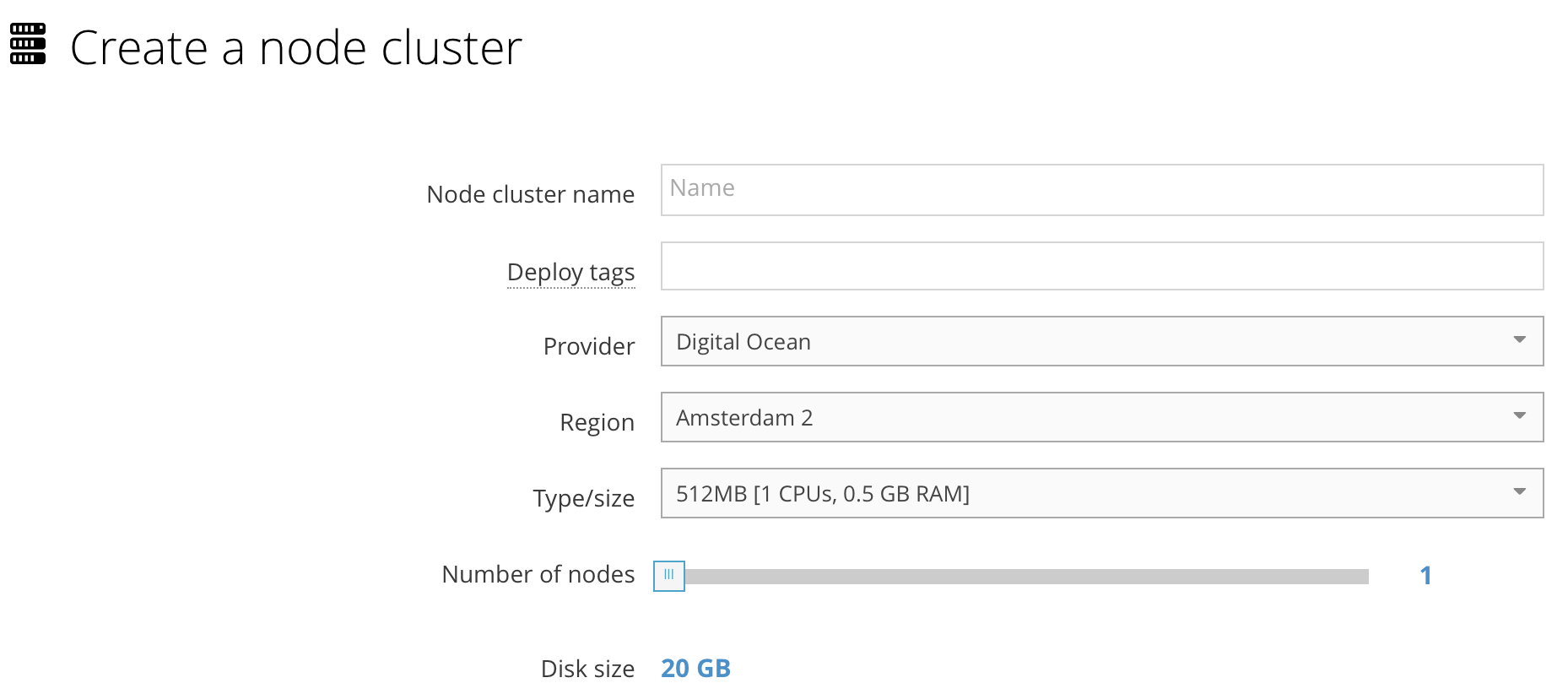
Task: Click the blue 20 GB disk size value
Action: pyautogui.click(x=695, y=668)
